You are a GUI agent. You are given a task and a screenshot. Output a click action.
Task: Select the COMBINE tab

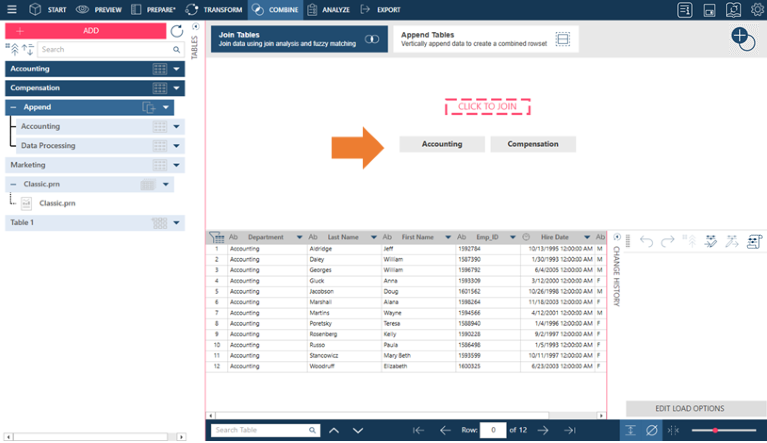(x=275, y=9)
